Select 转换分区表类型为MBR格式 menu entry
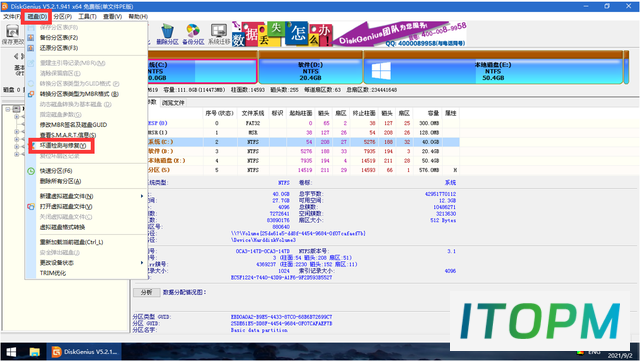 [x=79, y=94]
